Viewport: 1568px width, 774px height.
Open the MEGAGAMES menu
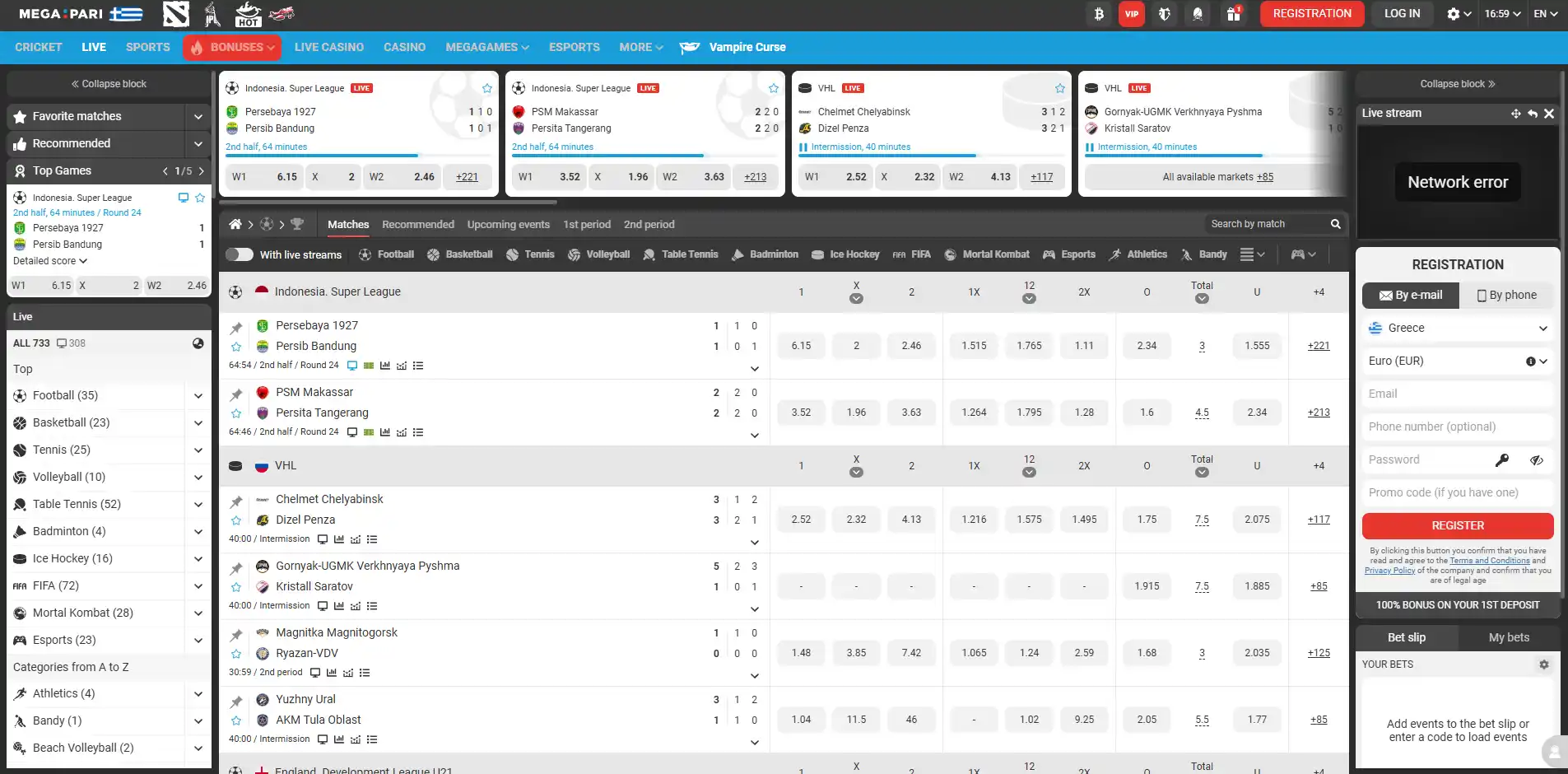(487, 48)
